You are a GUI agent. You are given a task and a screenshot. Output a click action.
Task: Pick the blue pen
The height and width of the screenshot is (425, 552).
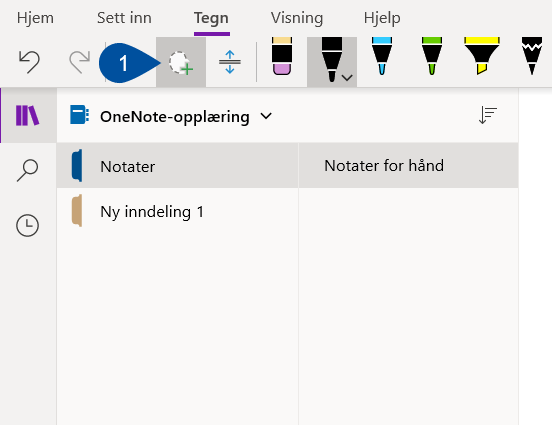point(382,56)
